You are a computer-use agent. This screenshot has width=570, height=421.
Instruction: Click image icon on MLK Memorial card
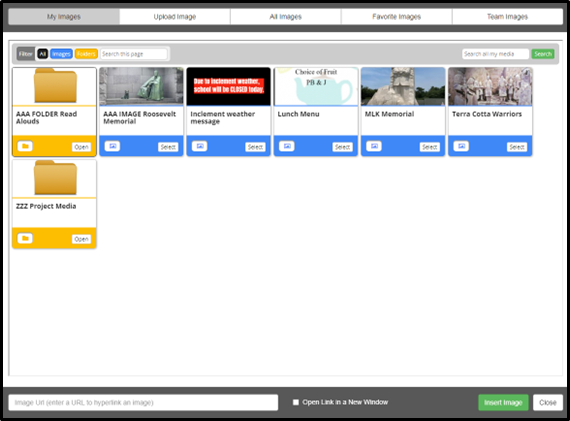(x=374, y=146)
